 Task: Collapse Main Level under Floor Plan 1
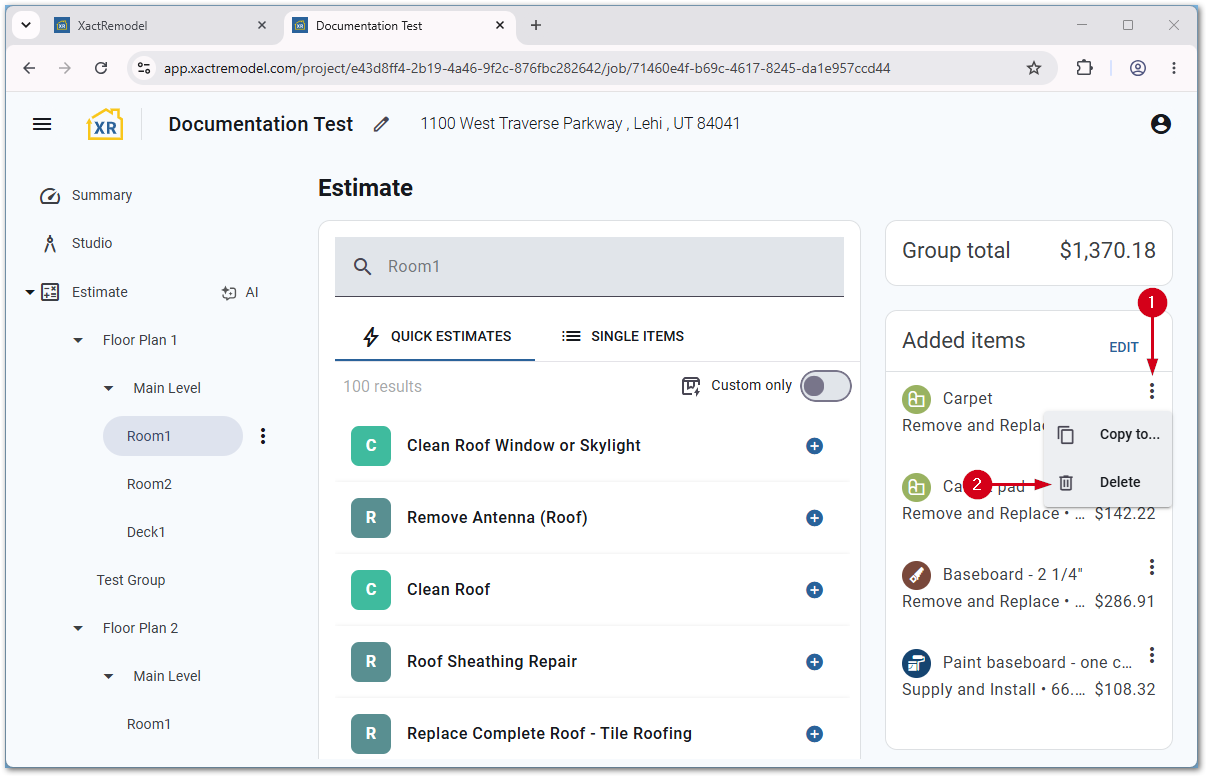pyautogui.click(x=109, y=388)
